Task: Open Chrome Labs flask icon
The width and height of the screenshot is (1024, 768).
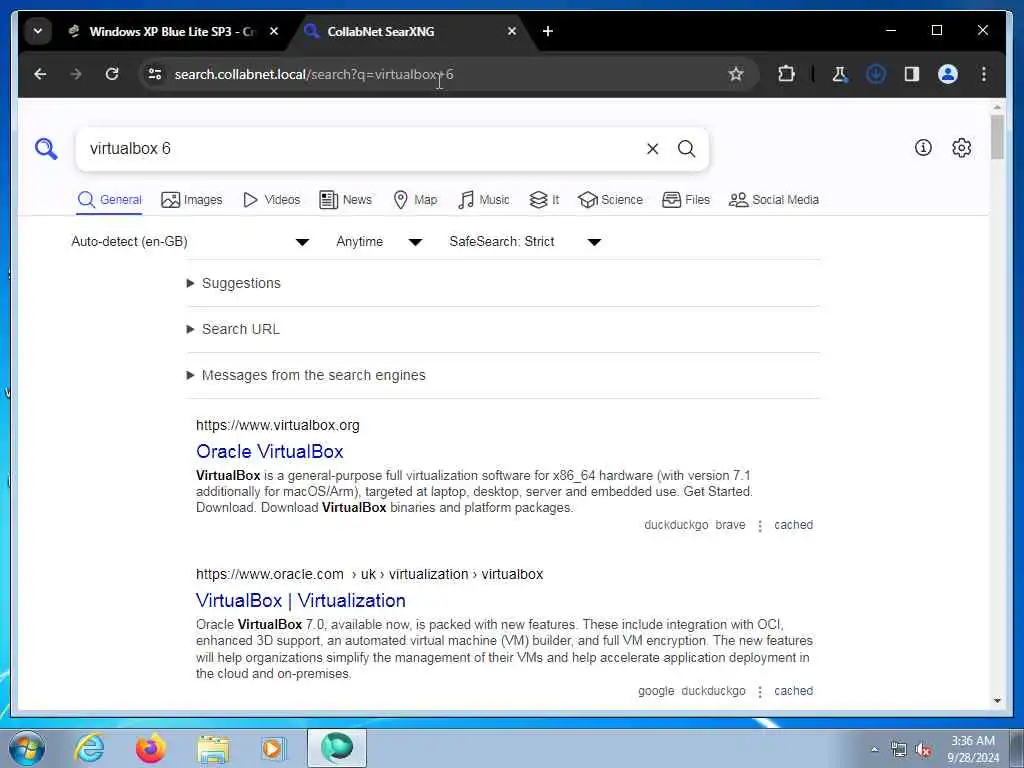Action: pyautogui.click(x=840, y=74)
